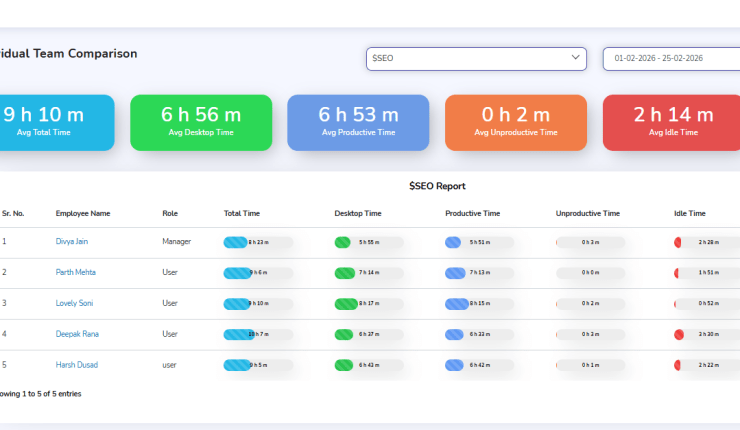Viewport: 740px width, 430px height.
Task: Click the green Avg Desktop Time card
Action: [x=201, y=123]
